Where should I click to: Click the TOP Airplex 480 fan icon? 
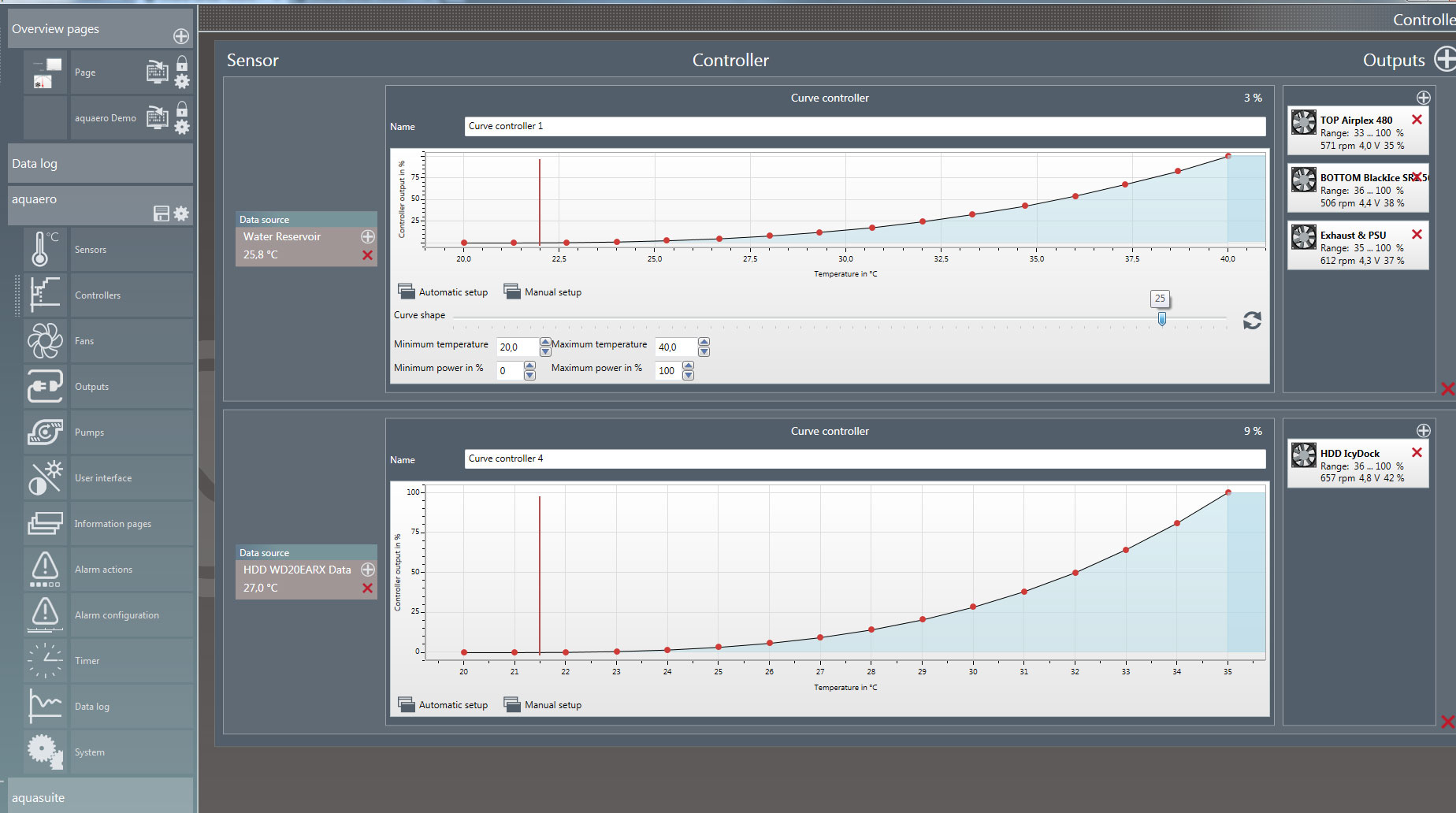tap(1304, 122)
